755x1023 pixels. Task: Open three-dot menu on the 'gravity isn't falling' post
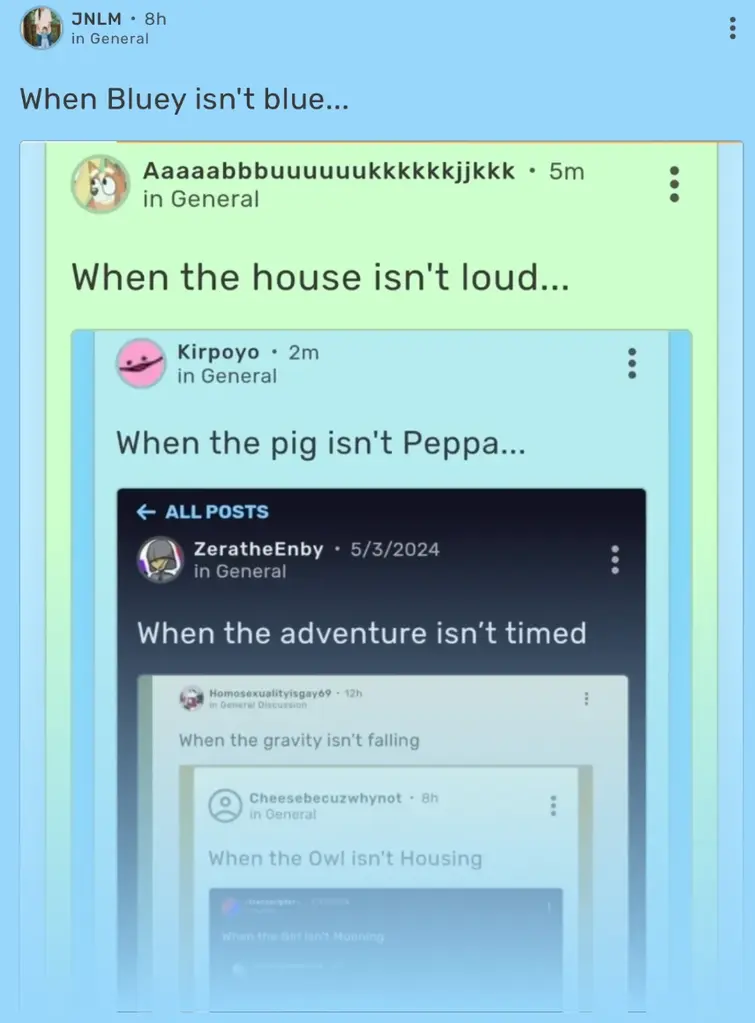pos(587,699)
